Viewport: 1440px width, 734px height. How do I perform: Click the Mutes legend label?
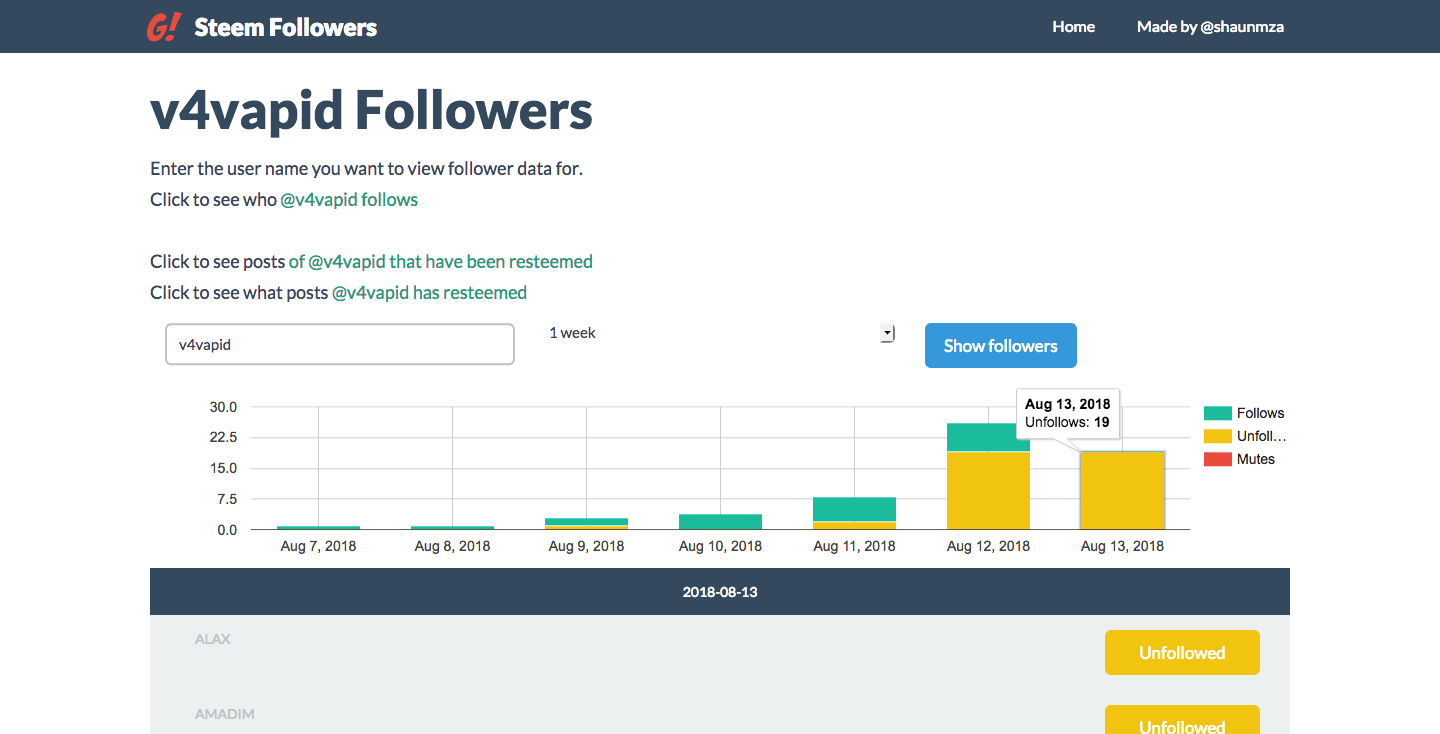click(x=1256, y=459)
